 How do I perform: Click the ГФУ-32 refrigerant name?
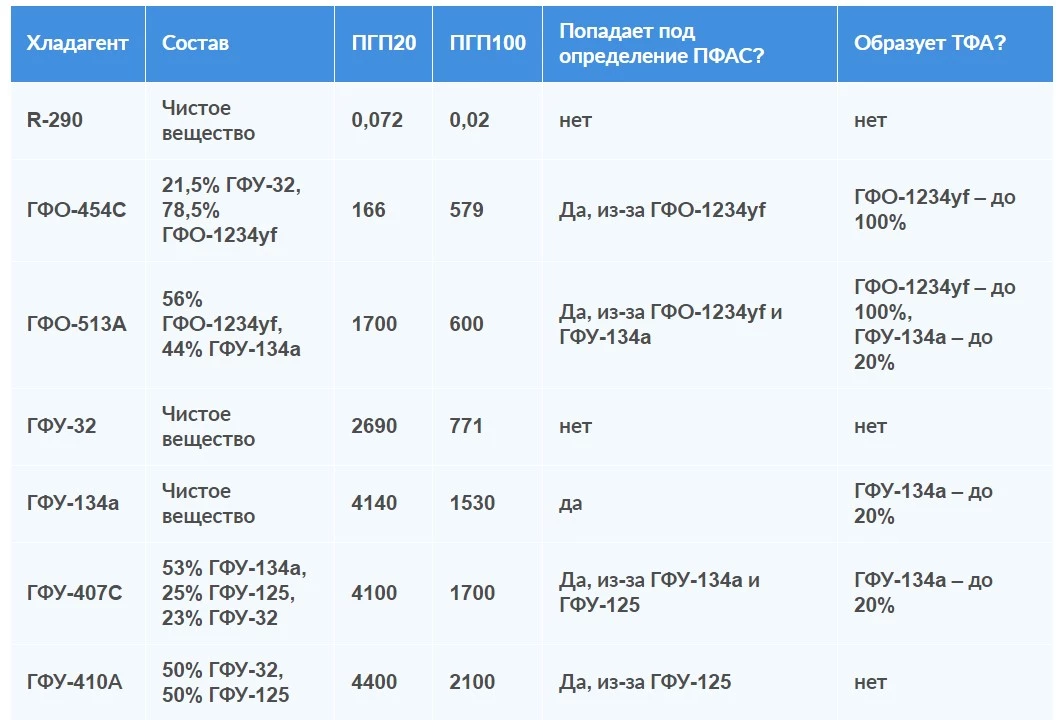(x=61, y=426)
